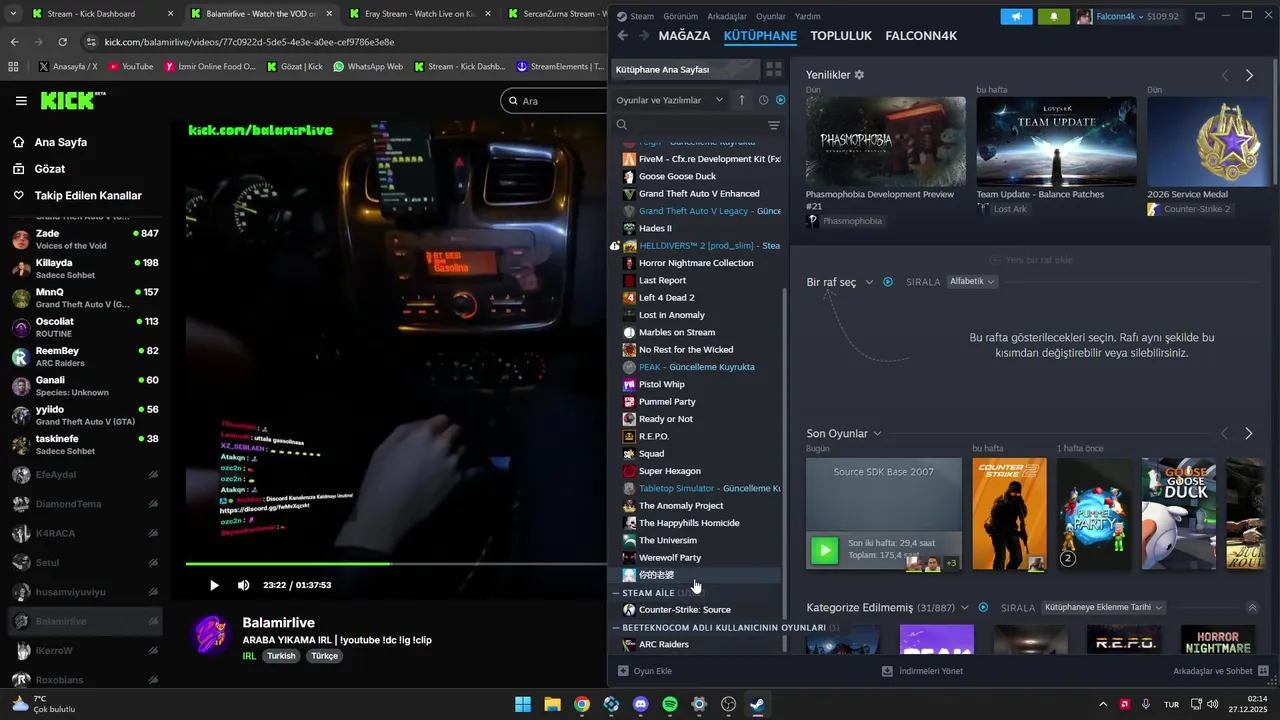Open Kick sidebar hamburger menu

pyautogui.click(x=21, y=101)
